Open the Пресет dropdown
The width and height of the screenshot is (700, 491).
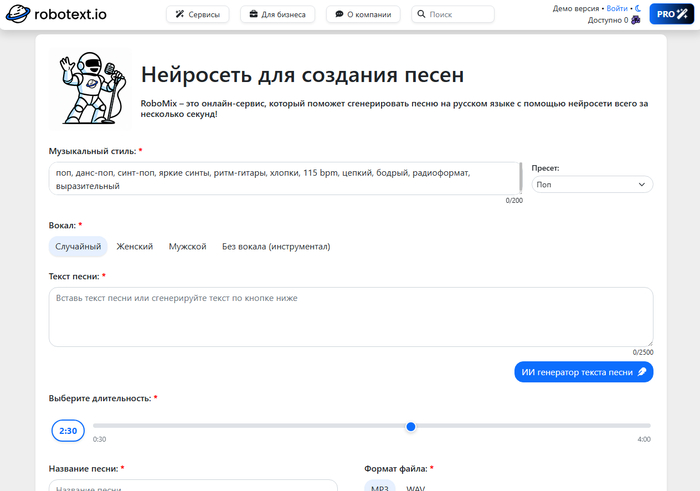pyautogui.click(x=592, y=184)
